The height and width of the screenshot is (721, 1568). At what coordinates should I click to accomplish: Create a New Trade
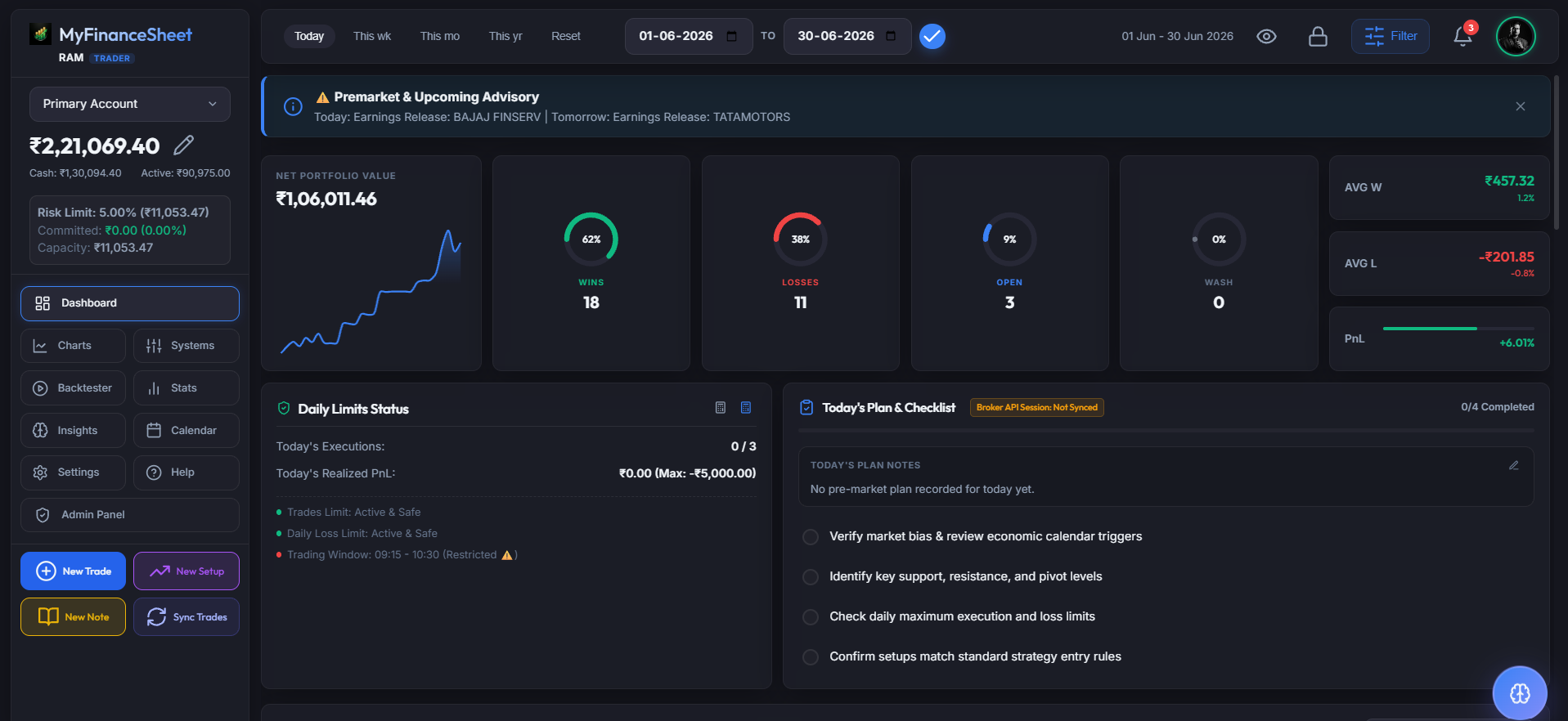(73, 571)
